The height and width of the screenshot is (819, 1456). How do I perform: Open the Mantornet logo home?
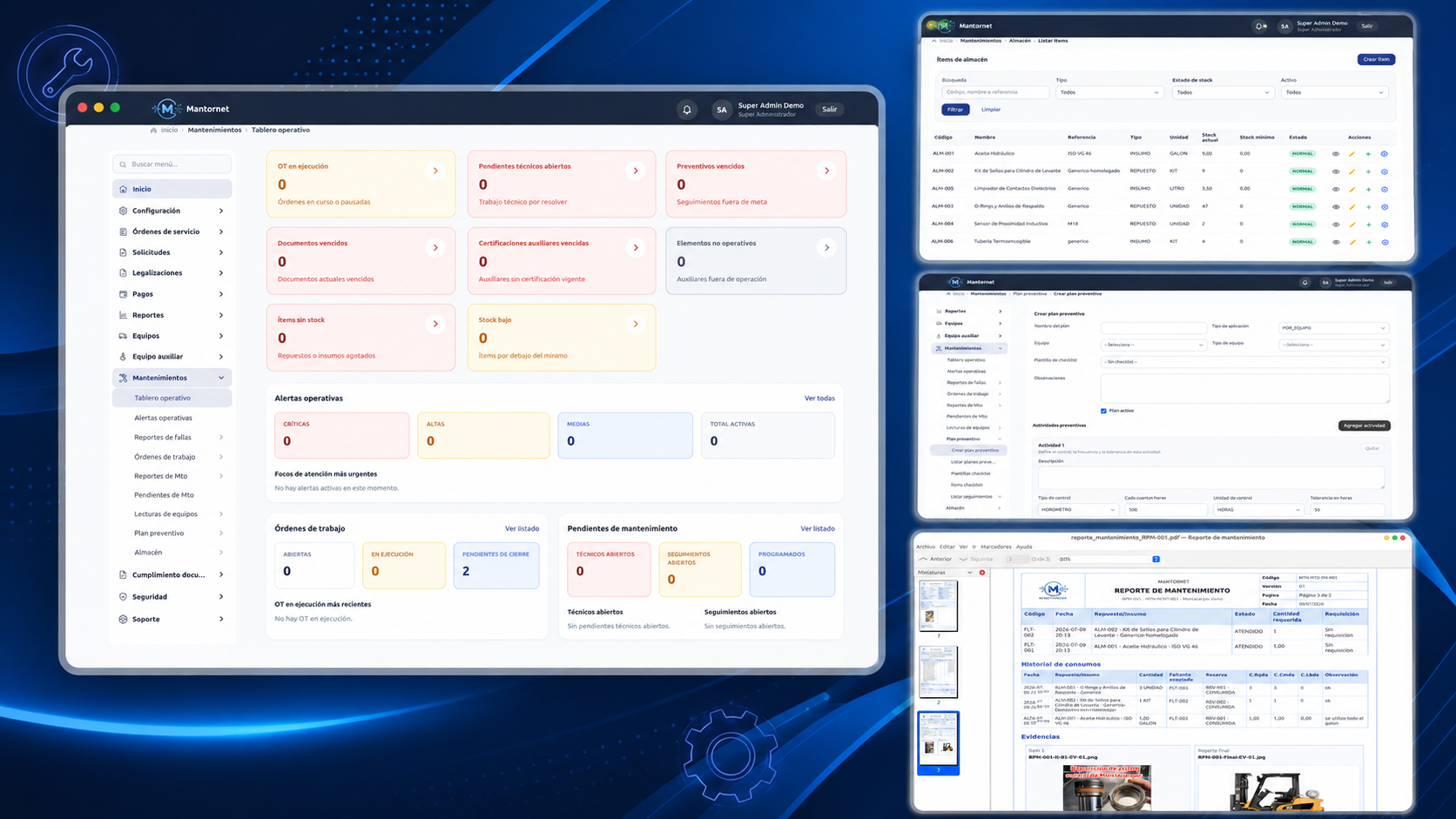(x=191, y=109)
